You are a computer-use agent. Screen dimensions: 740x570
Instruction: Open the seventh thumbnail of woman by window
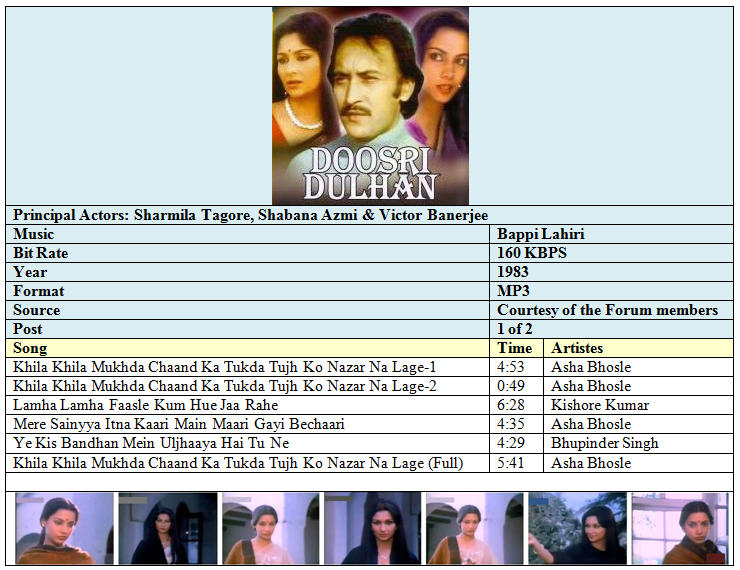[x=680, y=528]
